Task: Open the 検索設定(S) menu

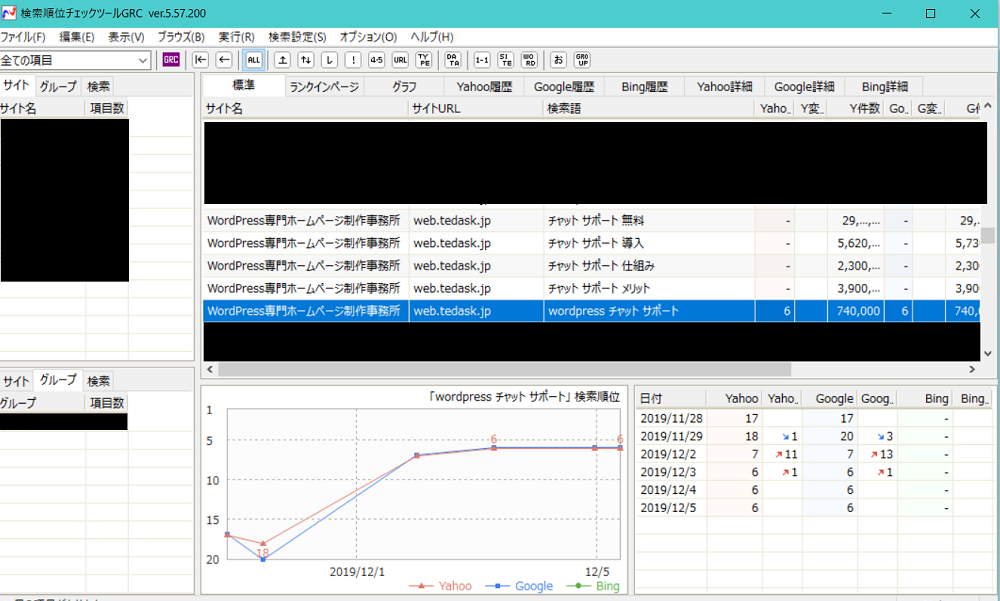Action: click(x=297, y=37)
